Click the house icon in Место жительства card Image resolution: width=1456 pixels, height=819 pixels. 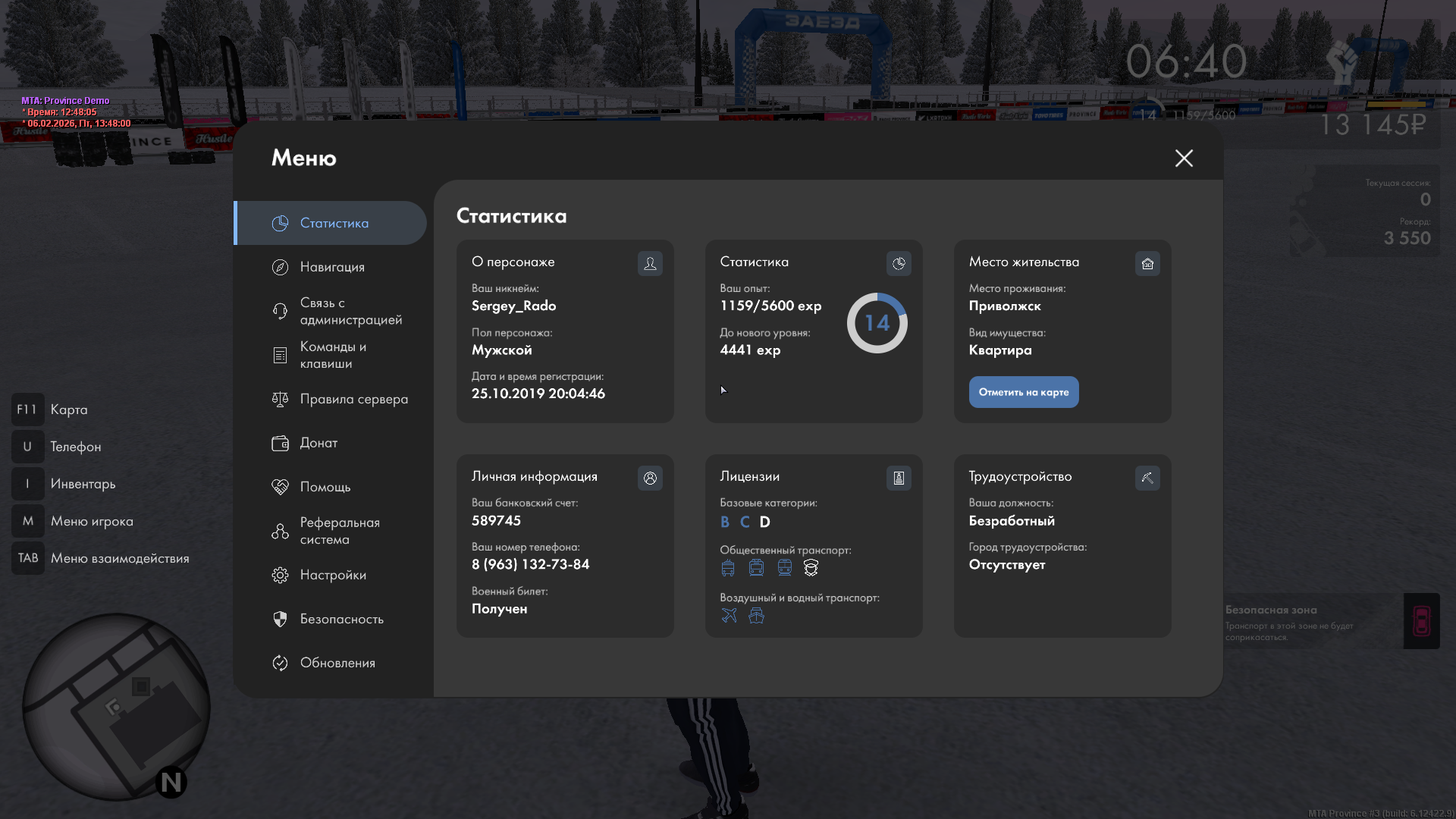click(1147, 263)
